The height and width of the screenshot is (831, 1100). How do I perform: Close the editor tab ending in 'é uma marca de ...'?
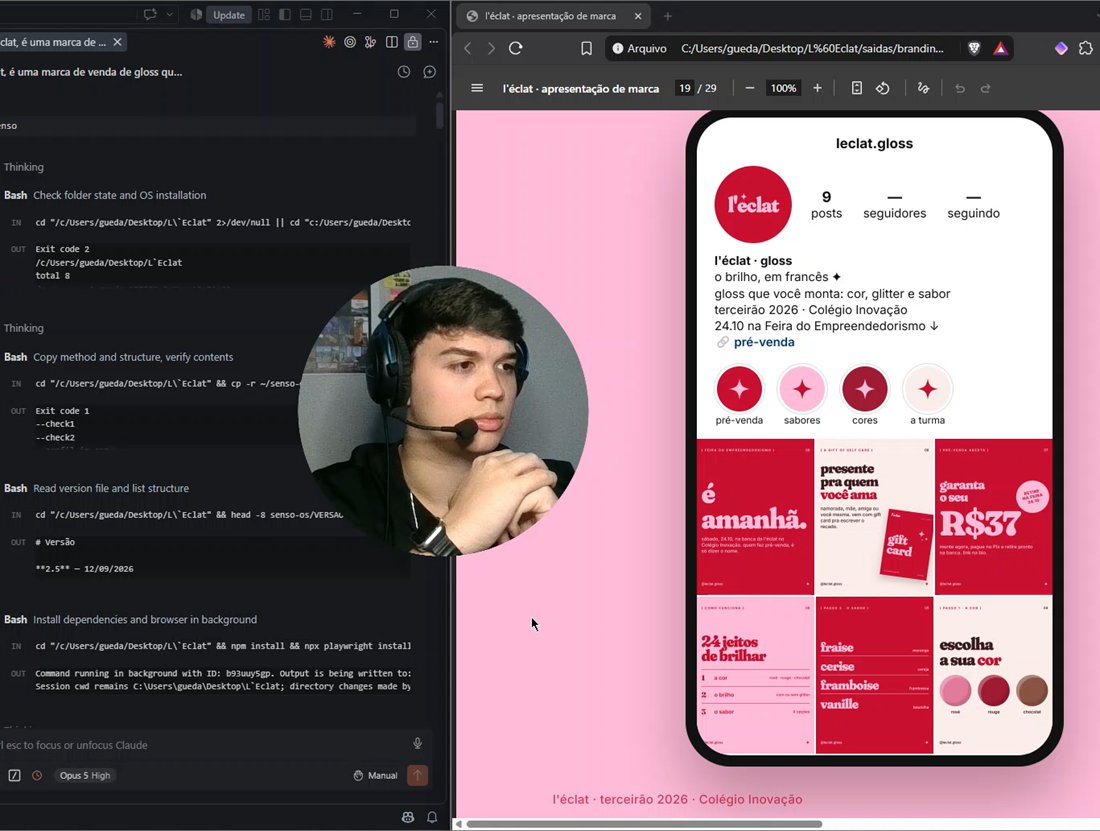[x=118, y=42]
